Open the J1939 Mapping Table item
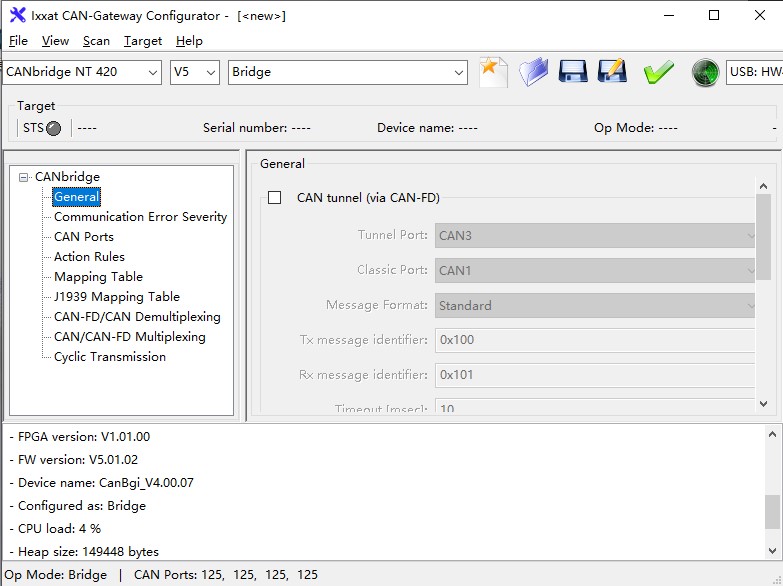Screen dimensions: 783x586 117,297
